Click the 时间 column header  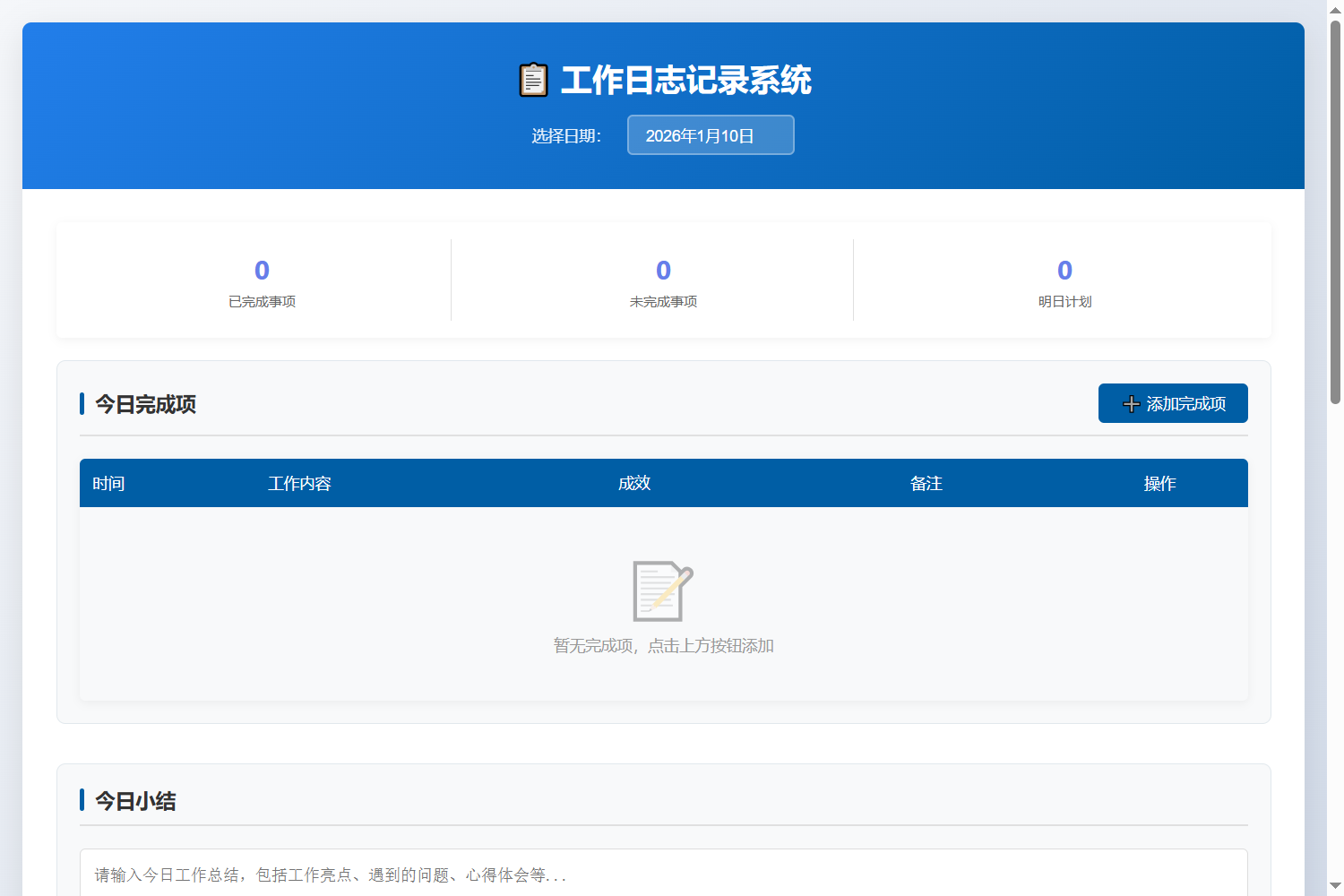point(108,483)
